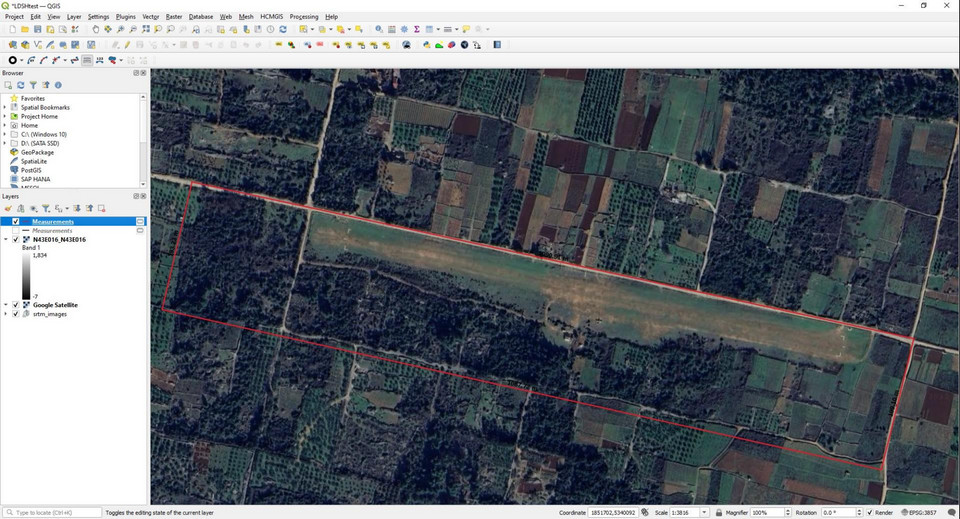Expand the Project Home tree item
The height and width of the screenshot is (519, 960).
point(5,116)
